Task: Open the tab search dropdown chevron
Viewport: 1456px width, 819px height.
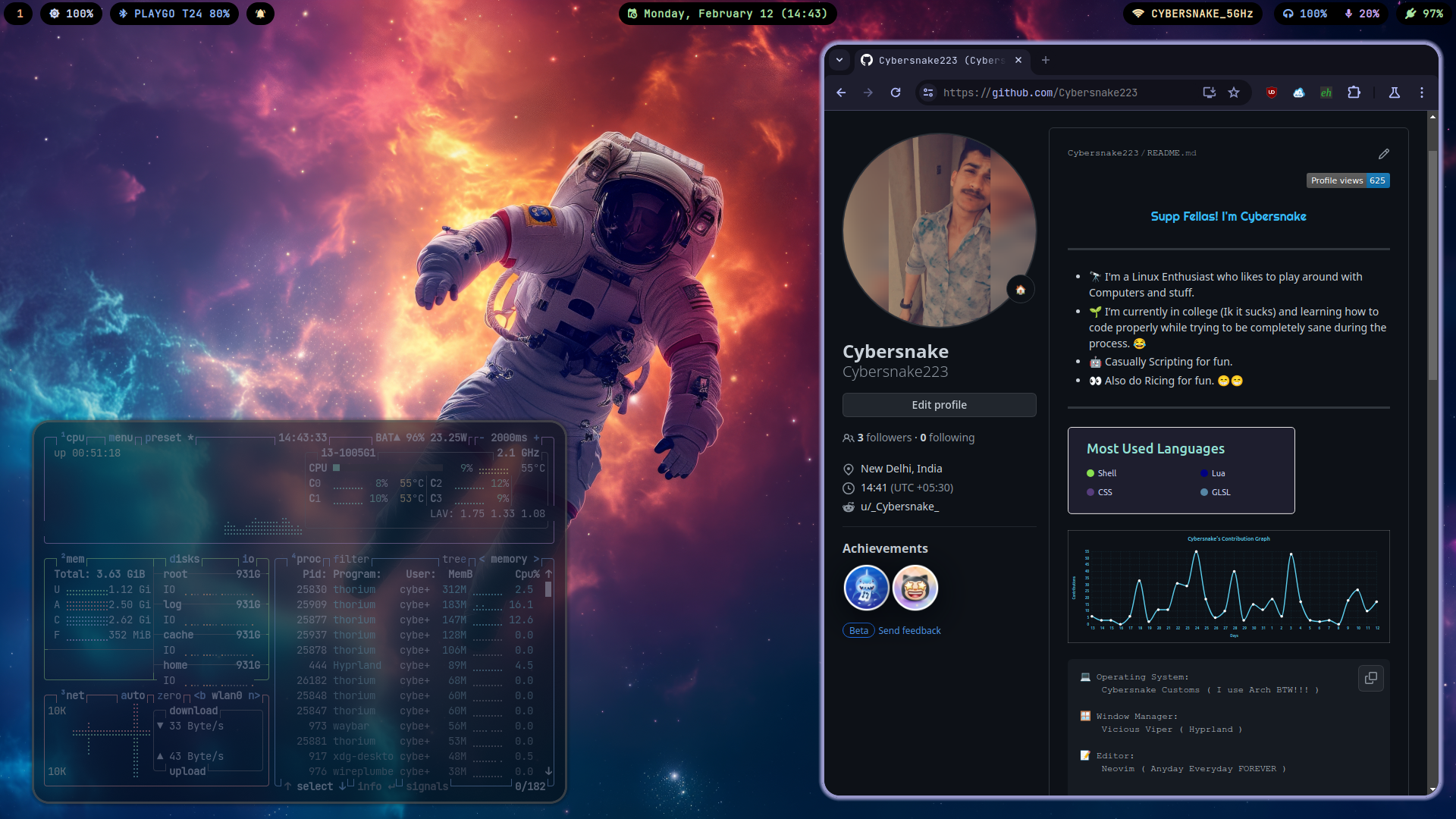Action: coord(839,60)
